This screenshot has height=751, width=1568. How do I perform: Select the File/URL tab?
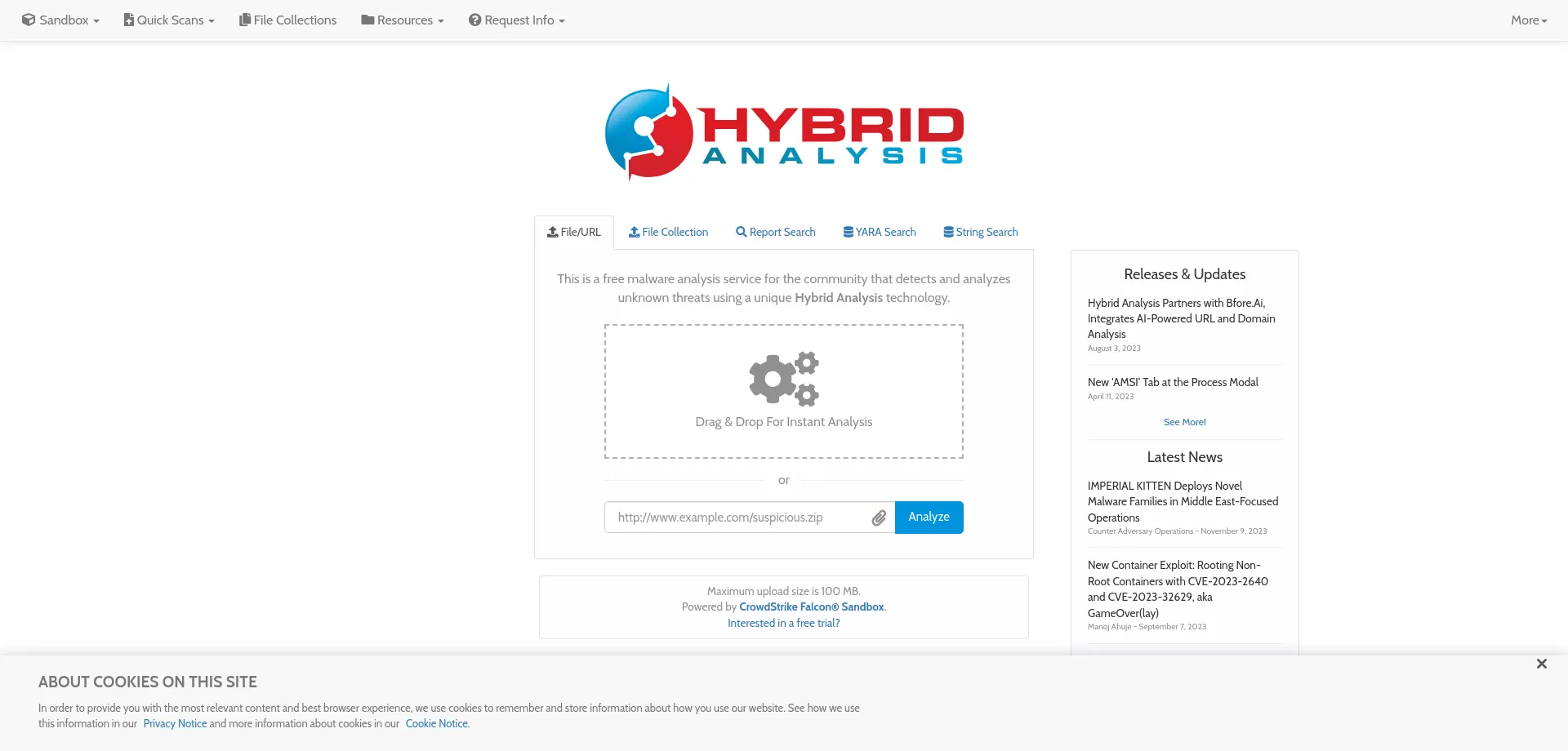tap(574, 233)
